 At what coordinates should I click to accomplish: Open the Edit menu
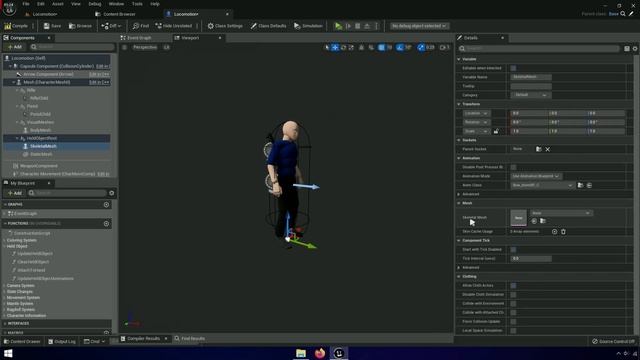(41, 4)
